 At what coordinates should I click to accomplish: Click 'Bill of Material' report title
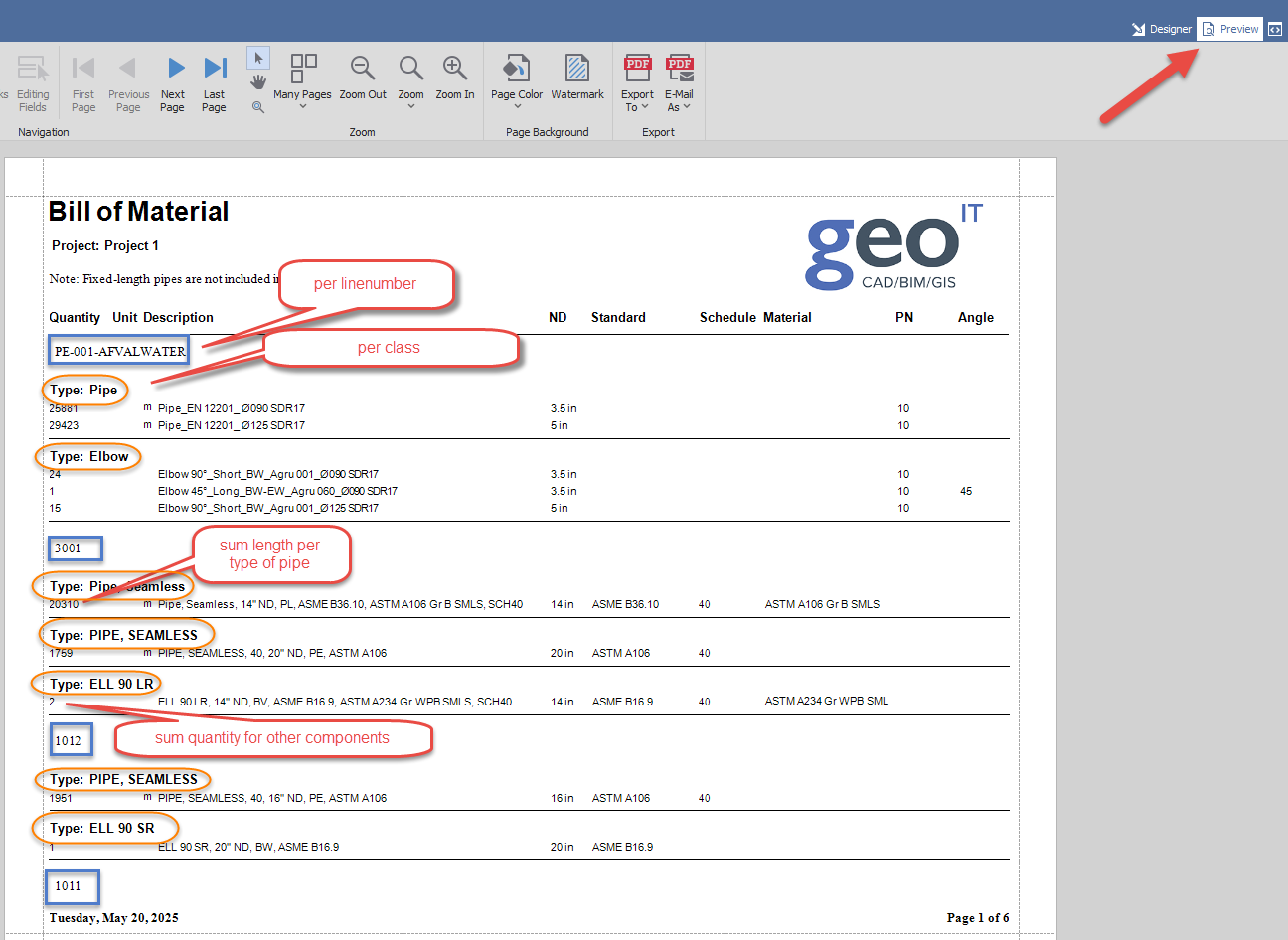138,211
